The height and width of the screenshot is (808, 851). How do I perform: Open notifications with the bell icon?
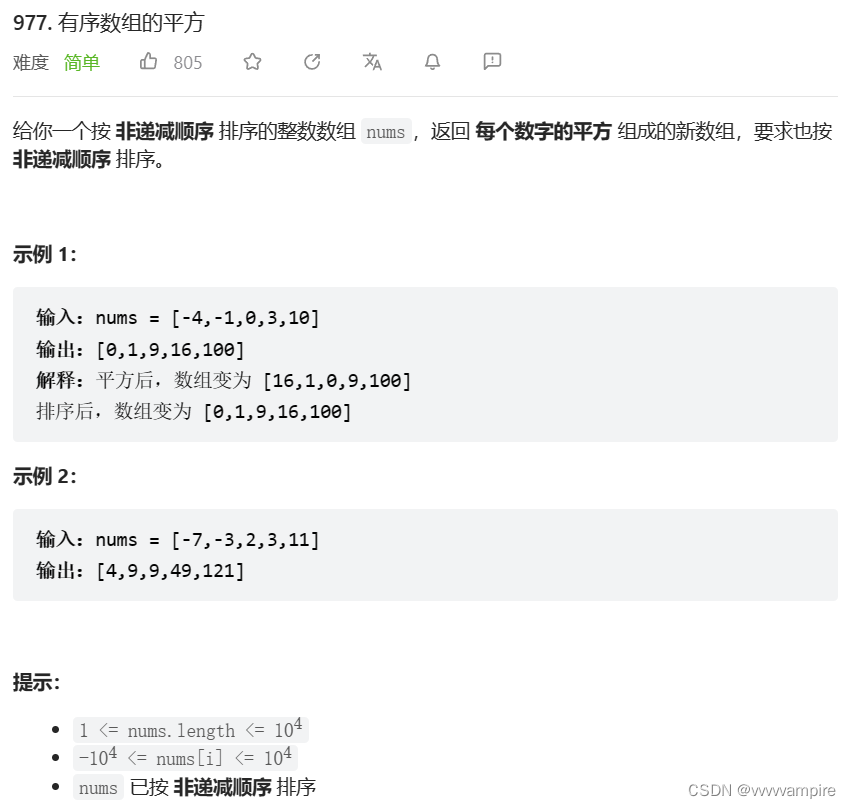coord(431,62)
